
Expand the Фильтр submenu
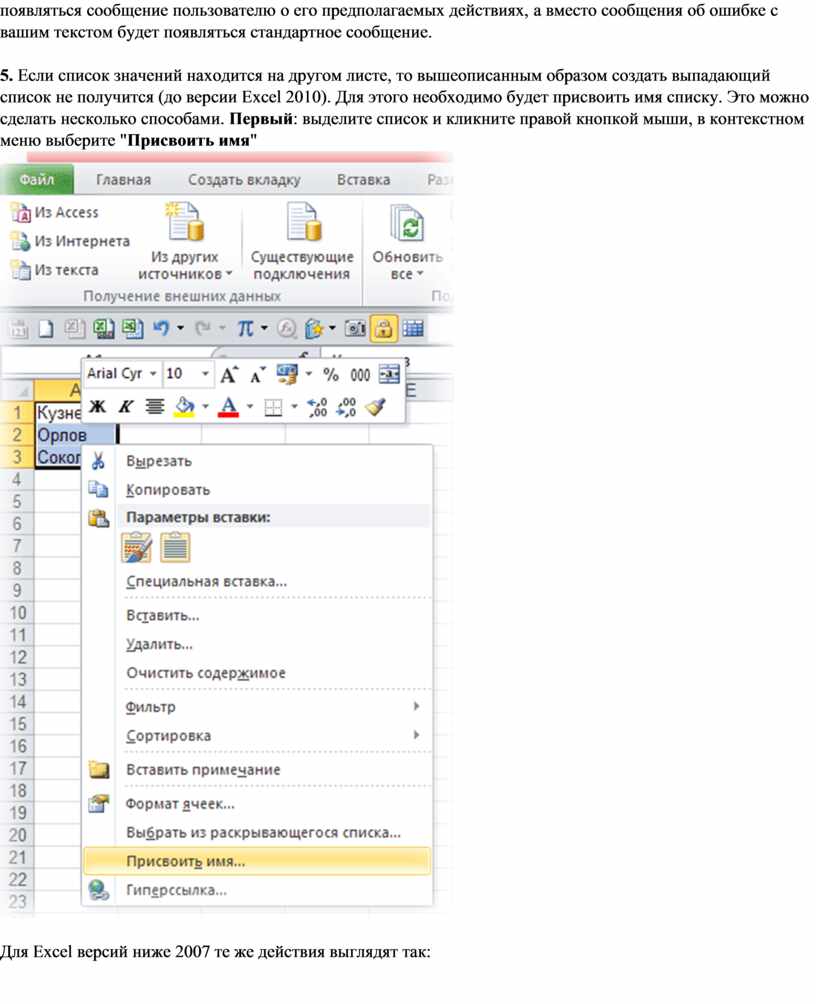click(256, 708)
